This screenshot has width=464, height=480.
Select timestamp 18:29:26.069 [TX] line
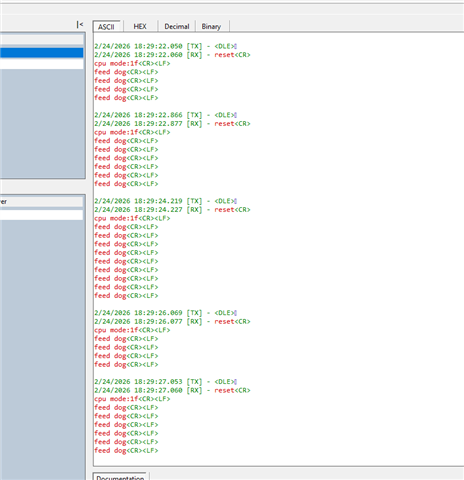pos(166,313)
